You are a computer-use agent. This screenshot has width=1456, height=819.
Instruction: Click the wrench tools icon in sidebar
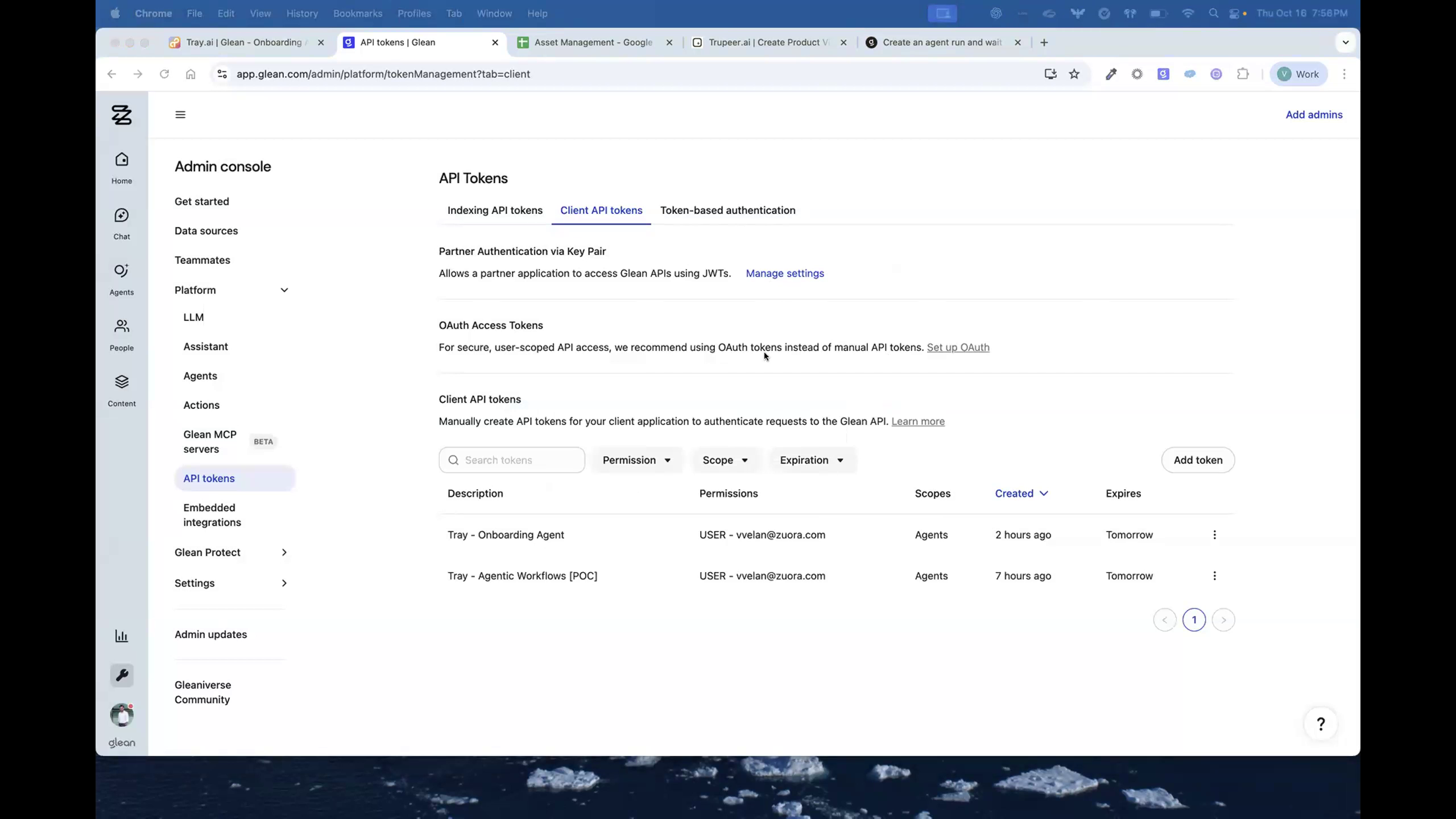coord(122,675)
